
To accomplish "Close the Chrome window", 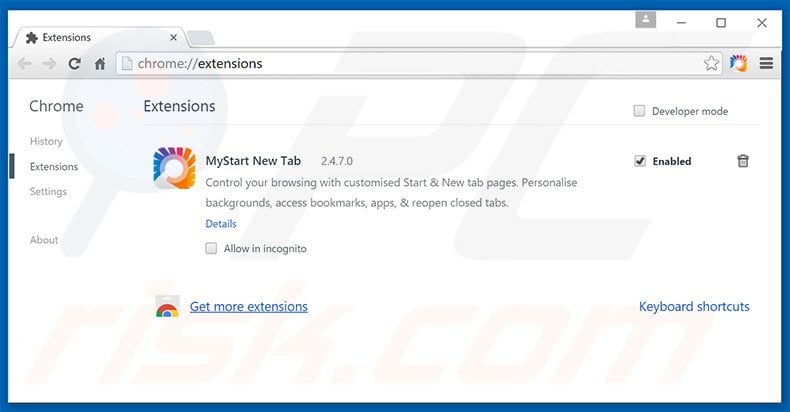I will click(762, 23).
